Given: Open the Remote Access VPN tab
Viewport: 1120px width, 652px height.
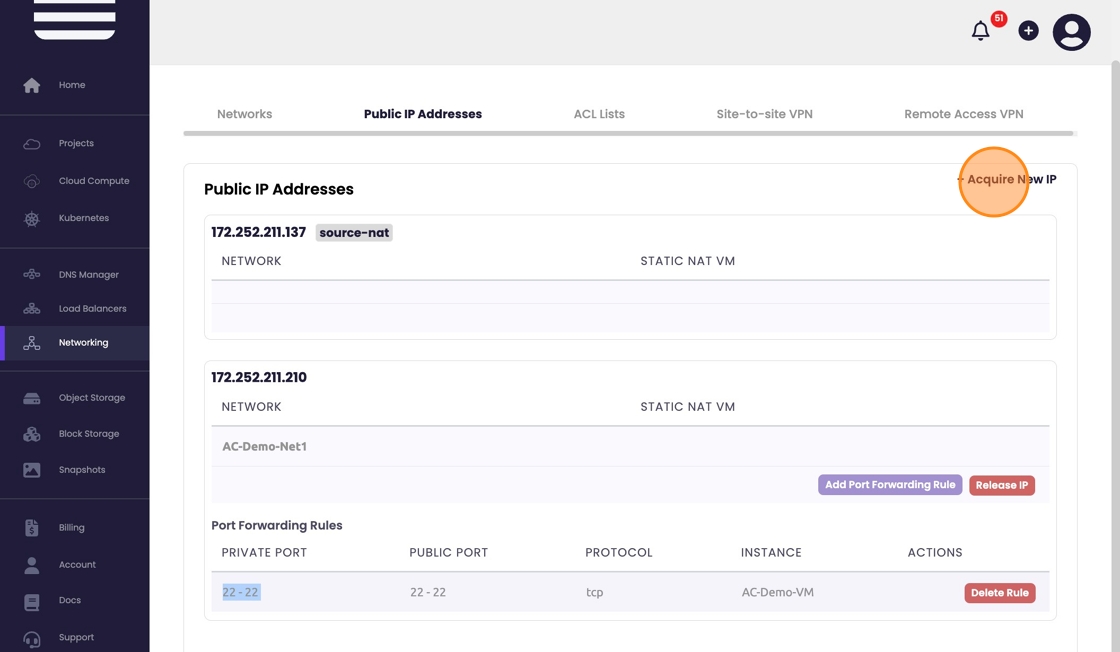Looking at the screenshot, I should point(963,114).
